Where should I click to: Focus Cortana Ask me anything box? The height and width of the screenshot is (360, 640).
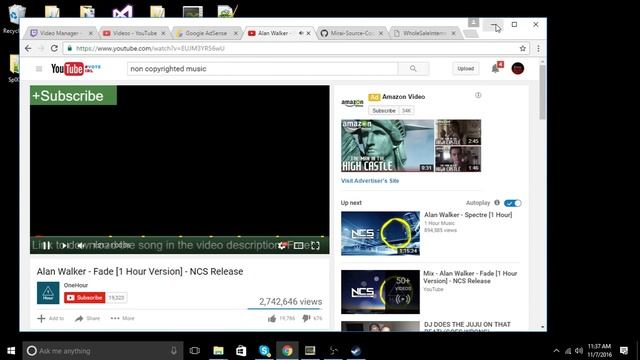pos(103,351)
